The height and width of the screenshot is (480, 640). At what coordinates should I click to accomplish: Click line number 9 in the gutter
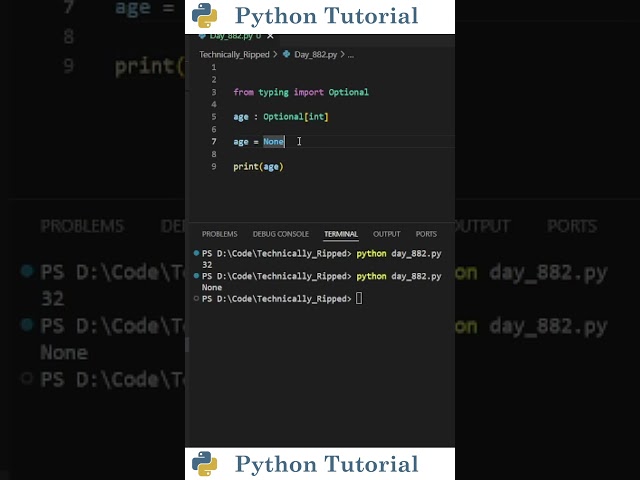click(x=214, y=167)
